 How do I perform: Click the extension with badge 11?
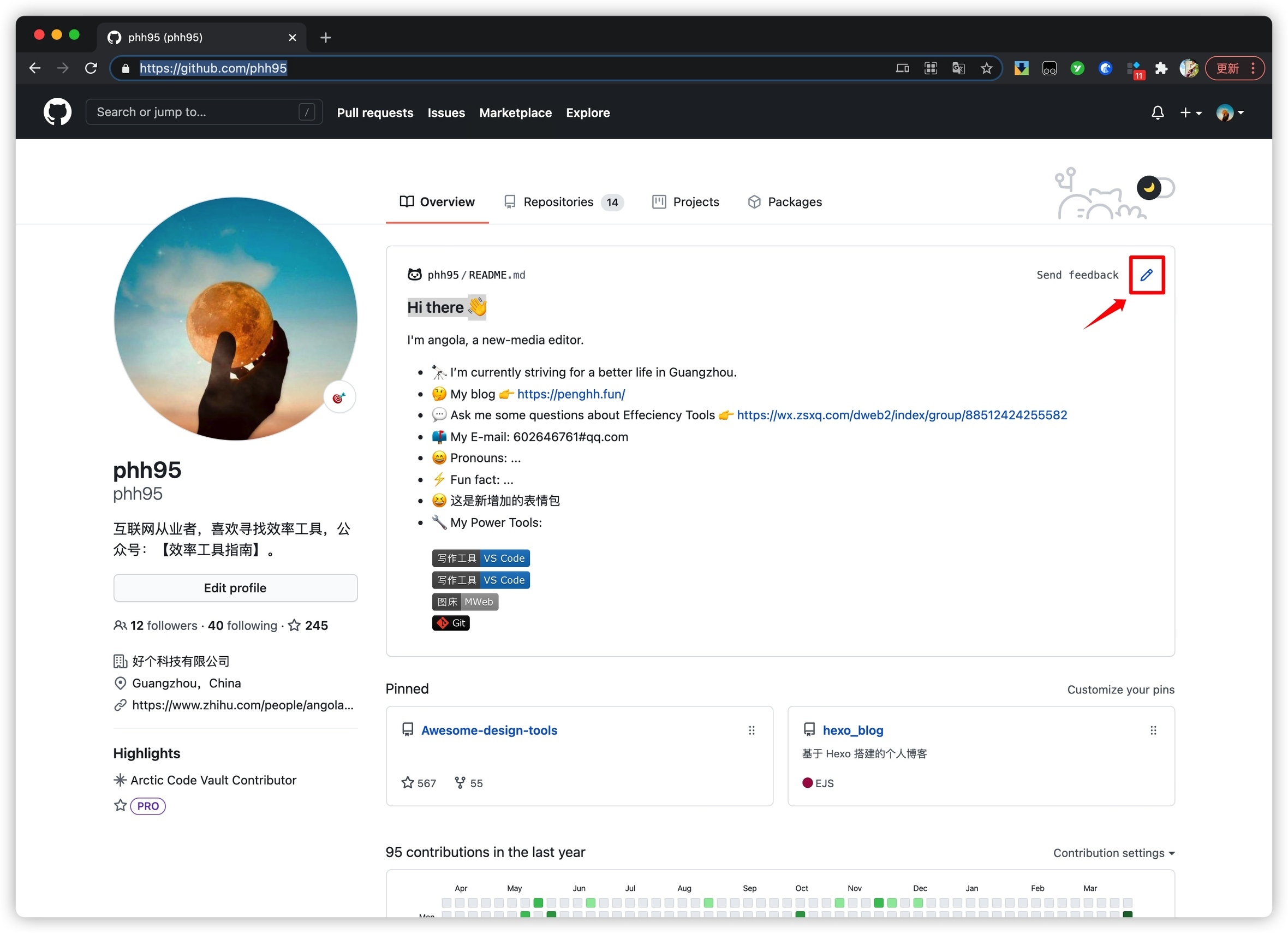click(1135, 69)
